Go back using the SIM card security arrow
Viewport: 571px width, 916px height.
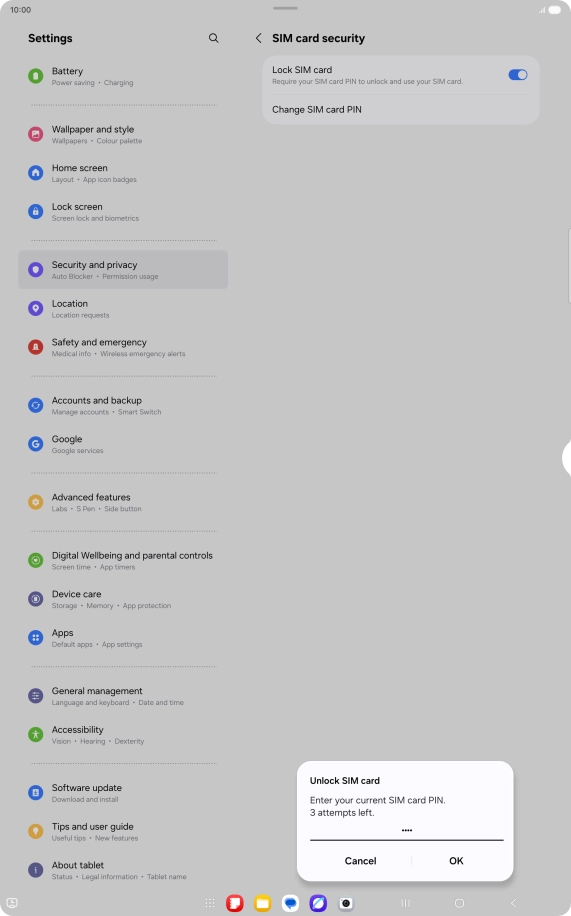tap(258, 38)
